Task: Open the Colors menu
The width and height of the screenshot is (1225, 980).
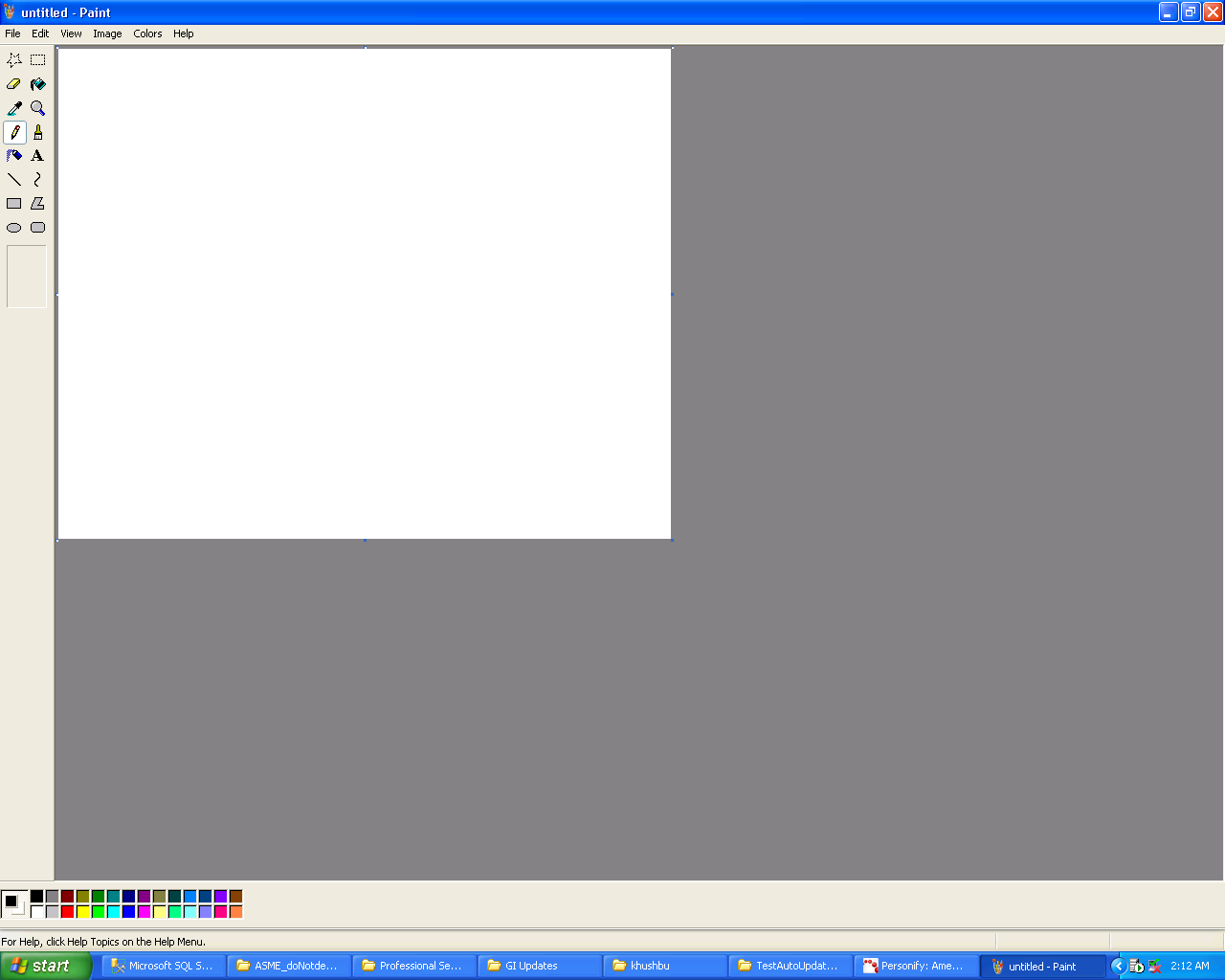Action: pyautogui.click(x=147, y=33)
